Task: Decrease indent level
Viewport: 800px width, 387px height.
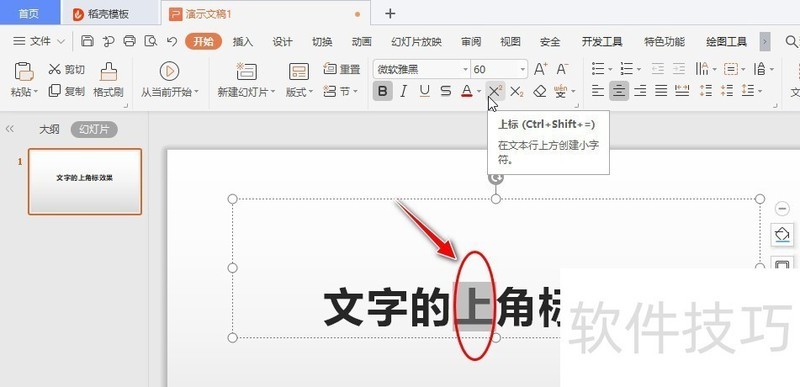Action: coord(658,69)
